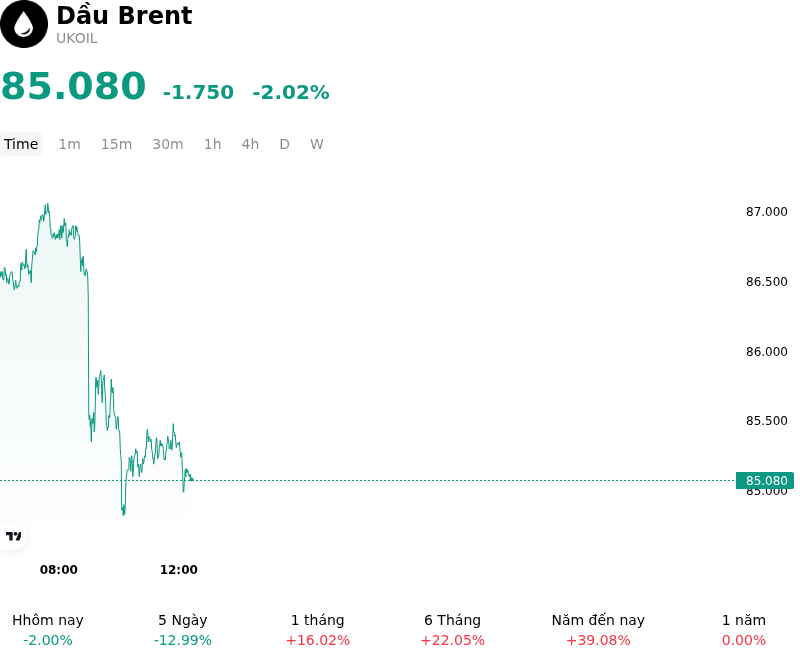Open the TradingView logo badge
800x660 pixels.
(x=13, y=536)
